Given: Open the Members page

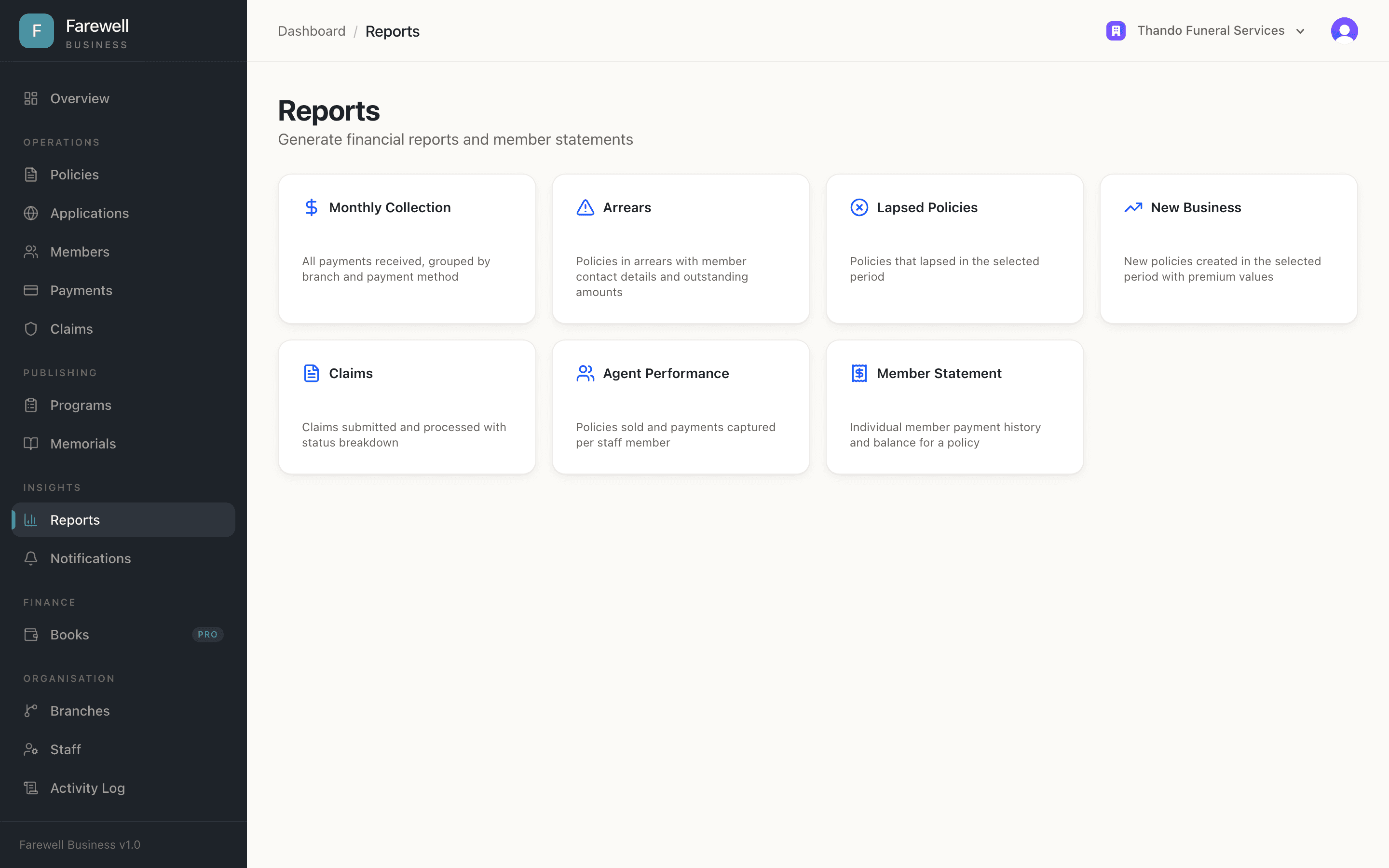Looking at the screenshot, I should point(123,251).
